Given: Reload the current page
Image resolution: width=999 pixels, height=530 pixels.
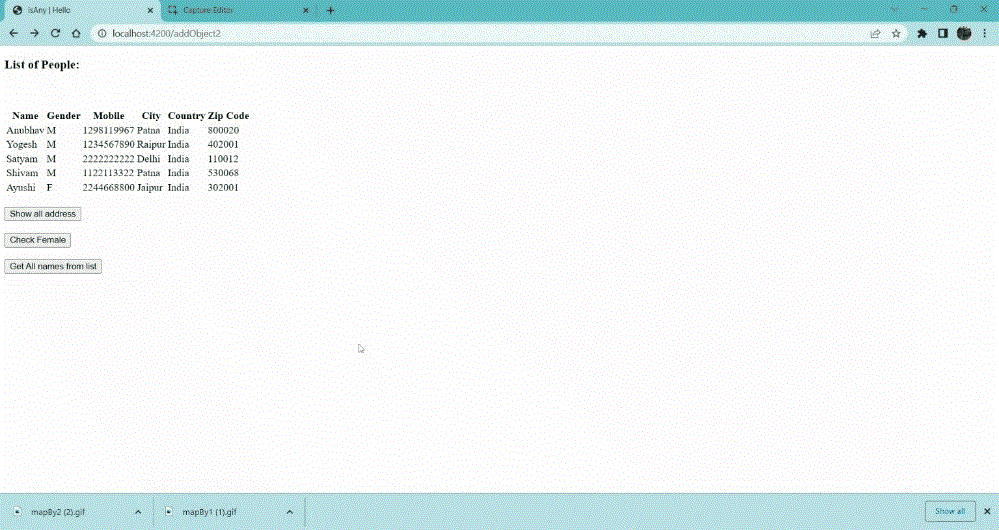Looking at the screenshot, I should click(x=55, y=33).
